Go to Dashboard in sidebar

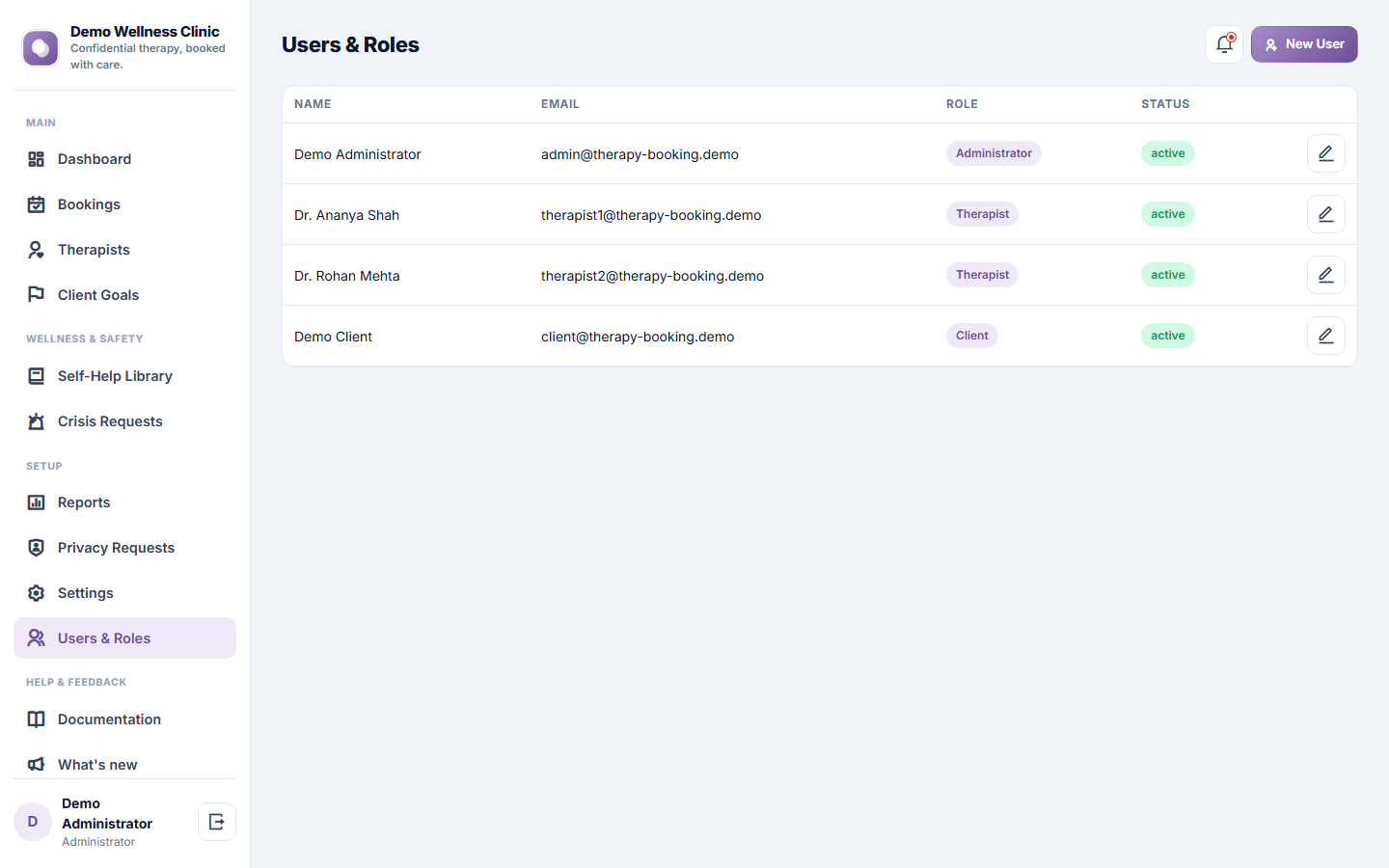[x=124, y=159]
